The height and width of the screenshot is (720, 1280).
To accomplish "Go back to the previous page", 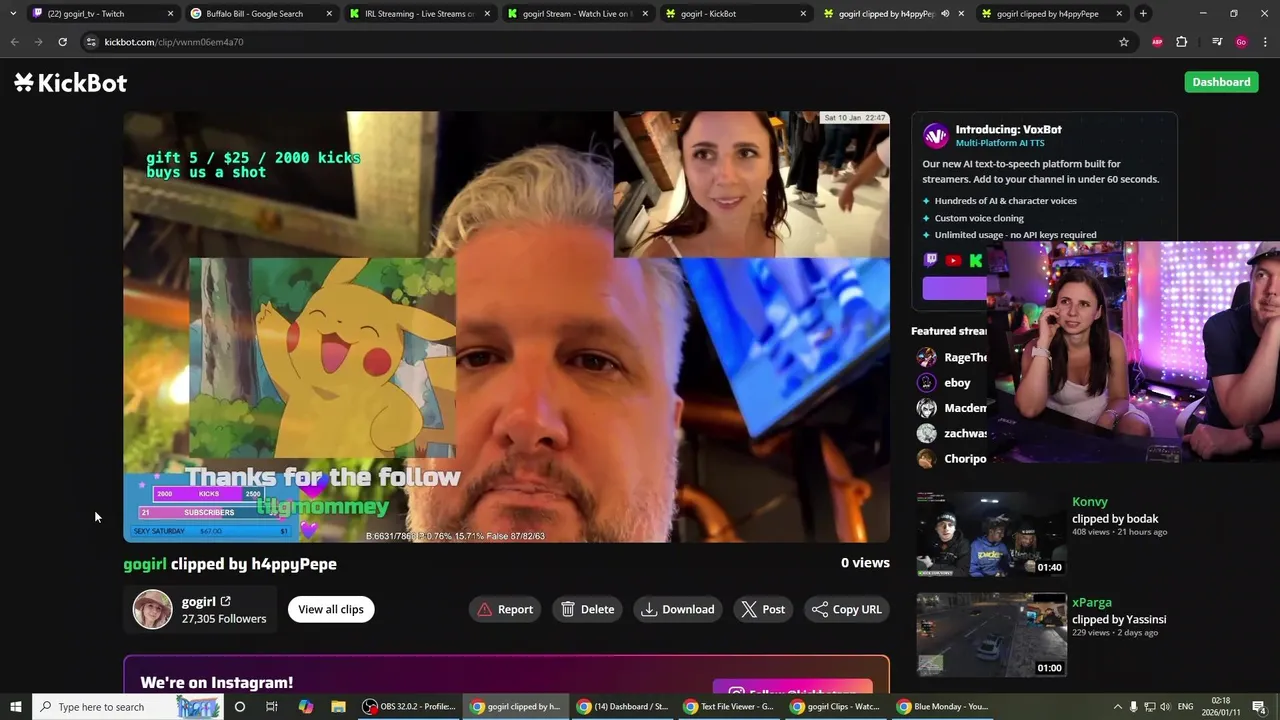I will pos(15,42).
